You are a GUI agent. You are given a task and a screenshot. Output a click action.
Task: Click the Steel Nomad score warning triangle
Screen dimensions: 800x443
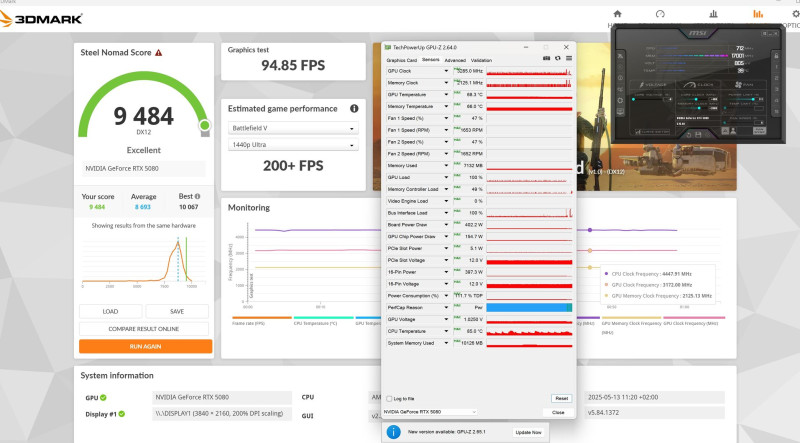159,53
